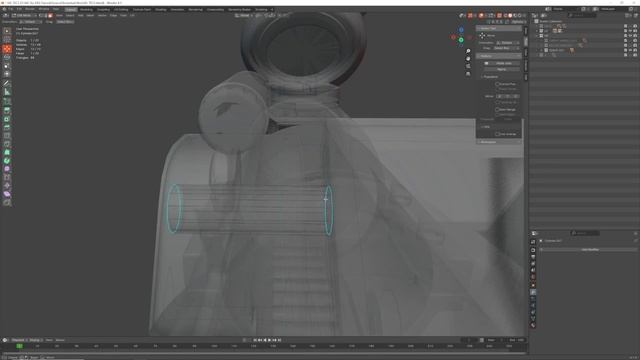This screenshot has height=360, width=640.
Task: Click the green Y axis gizmo
Action: pos(461,40)
